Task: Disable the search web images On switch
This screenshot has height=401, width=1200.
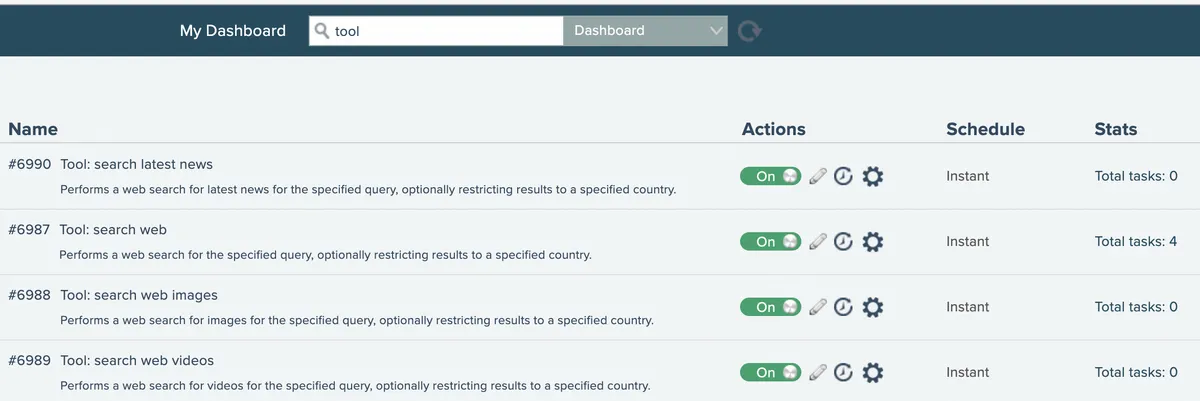Action: point(770,307)
